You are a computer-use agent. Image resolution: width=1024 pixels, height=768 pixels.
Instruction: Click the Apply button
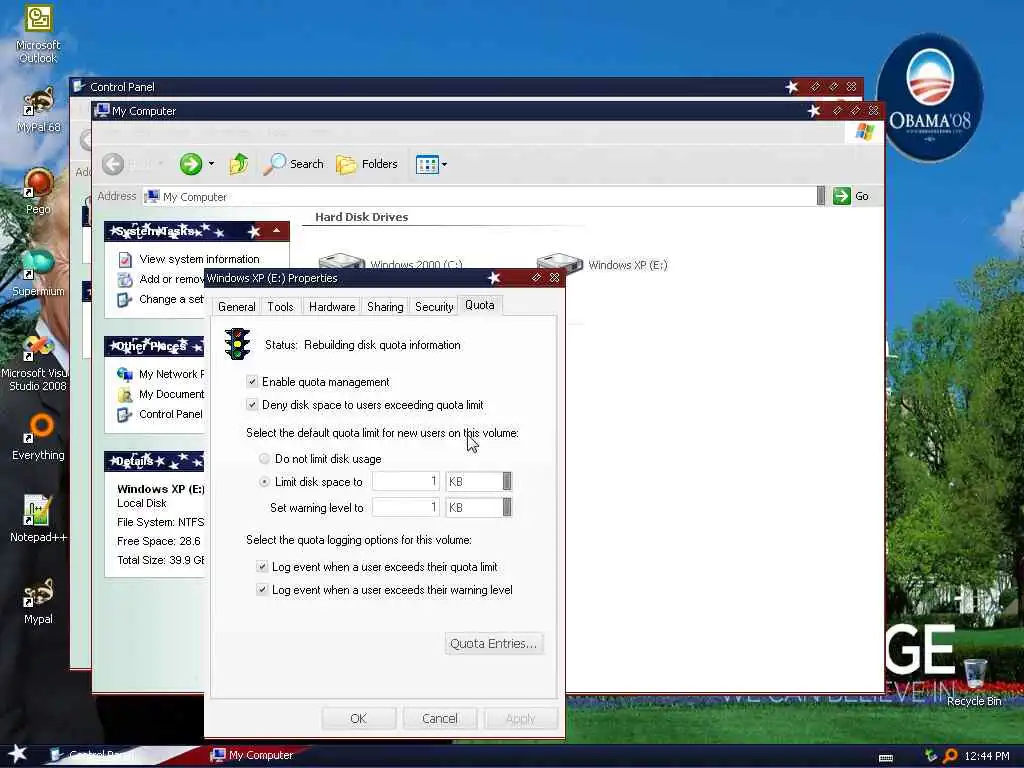pos(520,718)
